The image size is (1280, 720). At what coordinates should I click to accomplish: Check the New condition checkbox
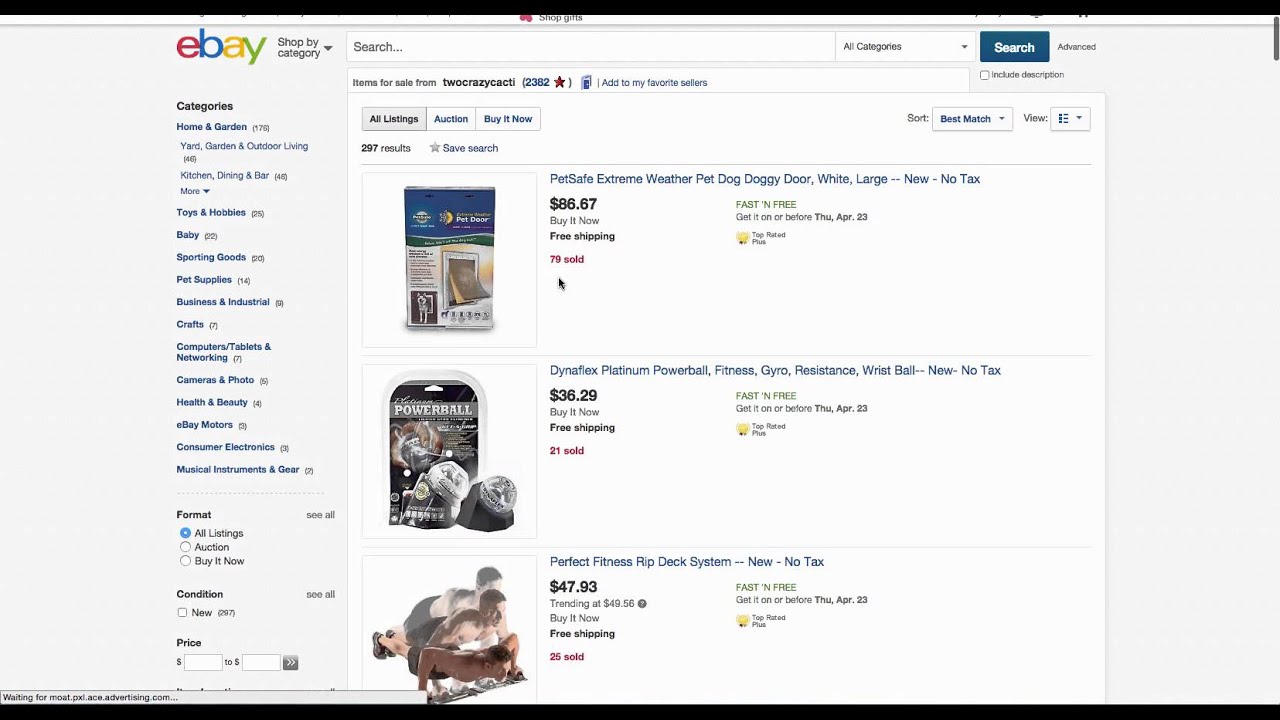[182, 613]
